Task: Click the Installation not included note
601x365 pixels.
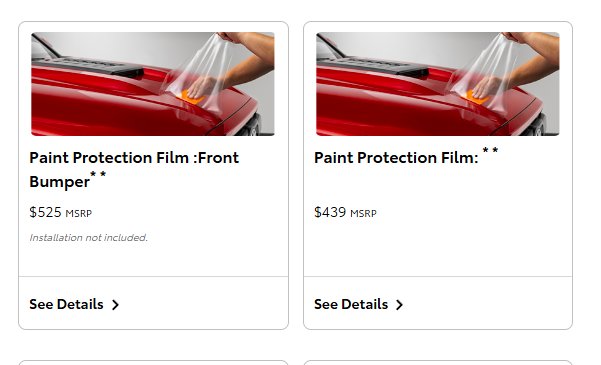Action: 89,238
